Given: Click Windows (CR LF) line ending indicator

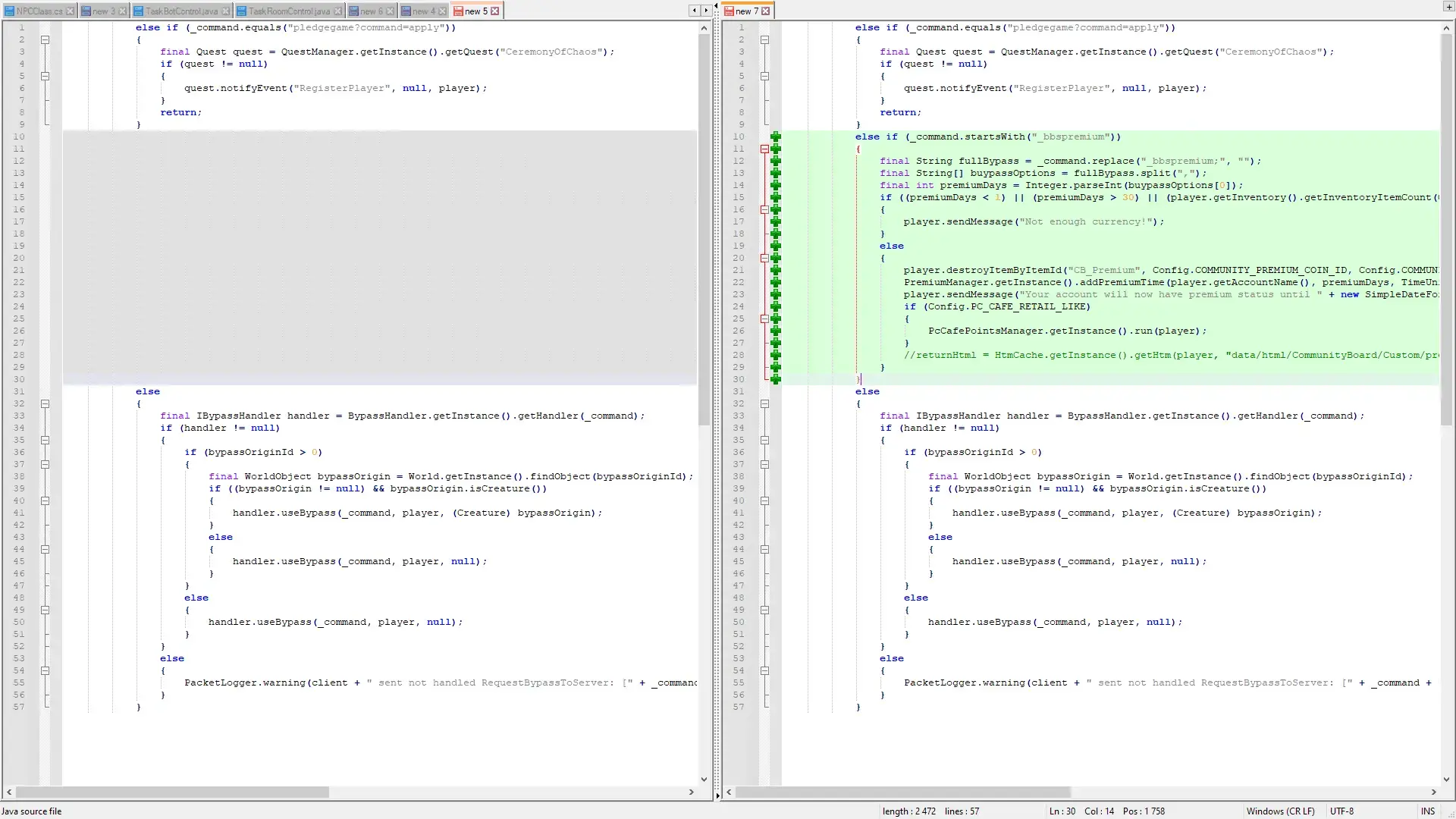Looking at the screenshot, I should click(x=1281, y=811).
